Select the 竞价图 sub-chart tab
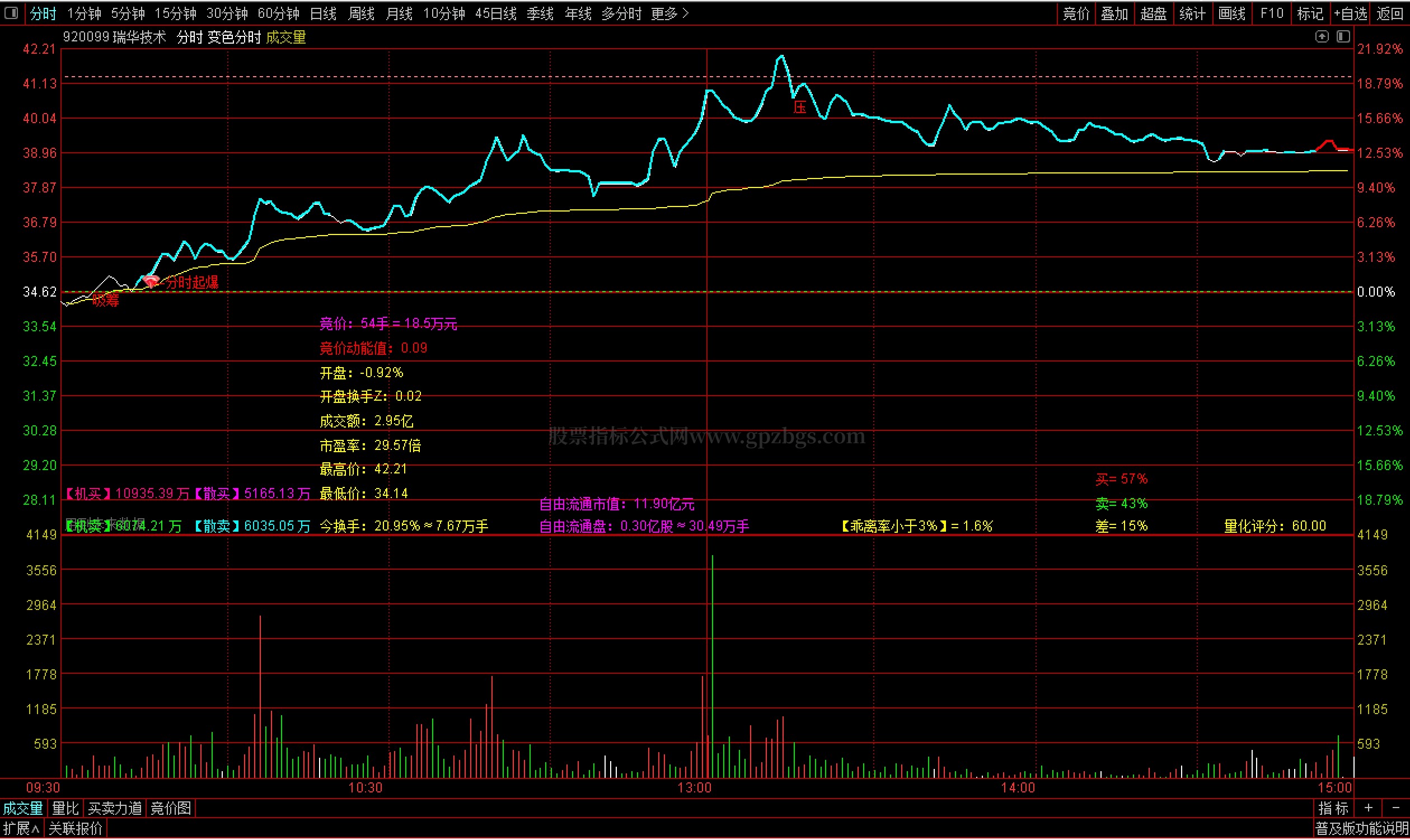1410x840 pixels. click(170, 808)
